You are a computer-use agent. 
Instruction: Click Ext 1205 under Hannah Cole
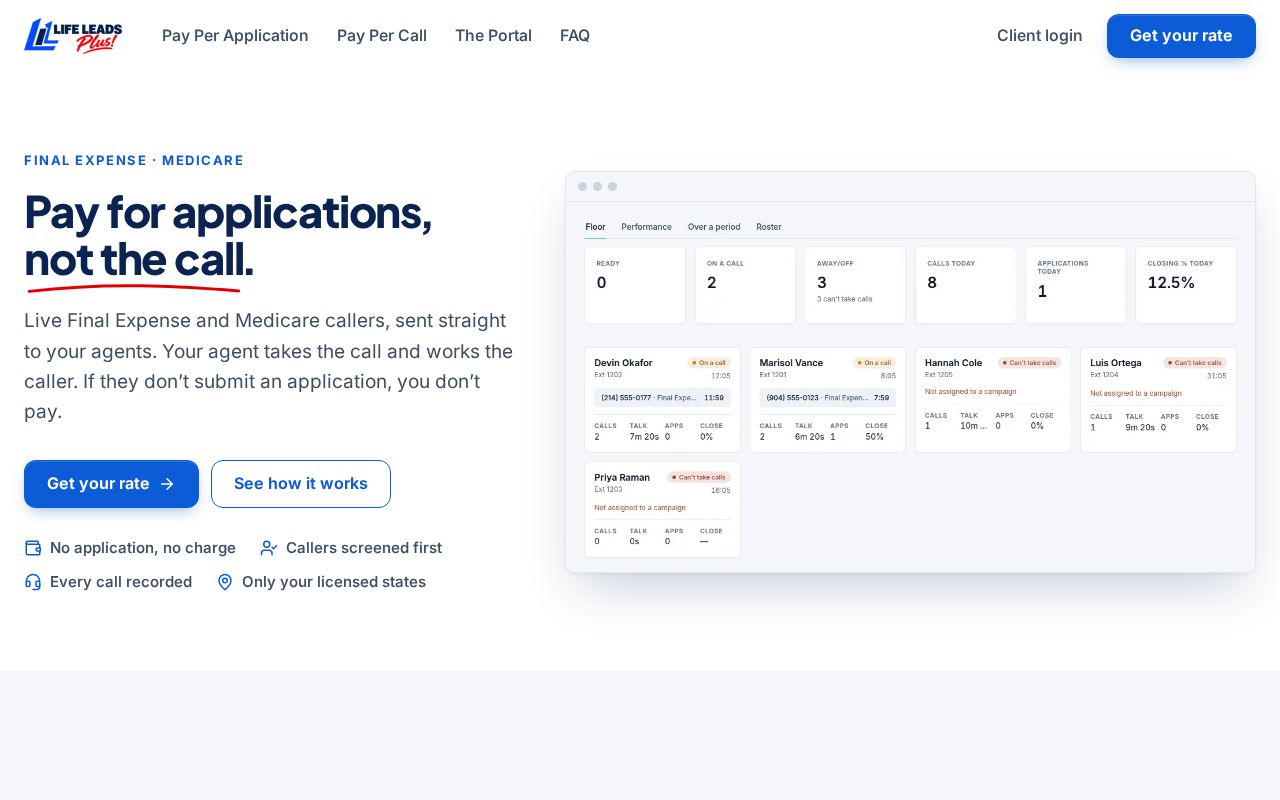(x=939, y=375)
